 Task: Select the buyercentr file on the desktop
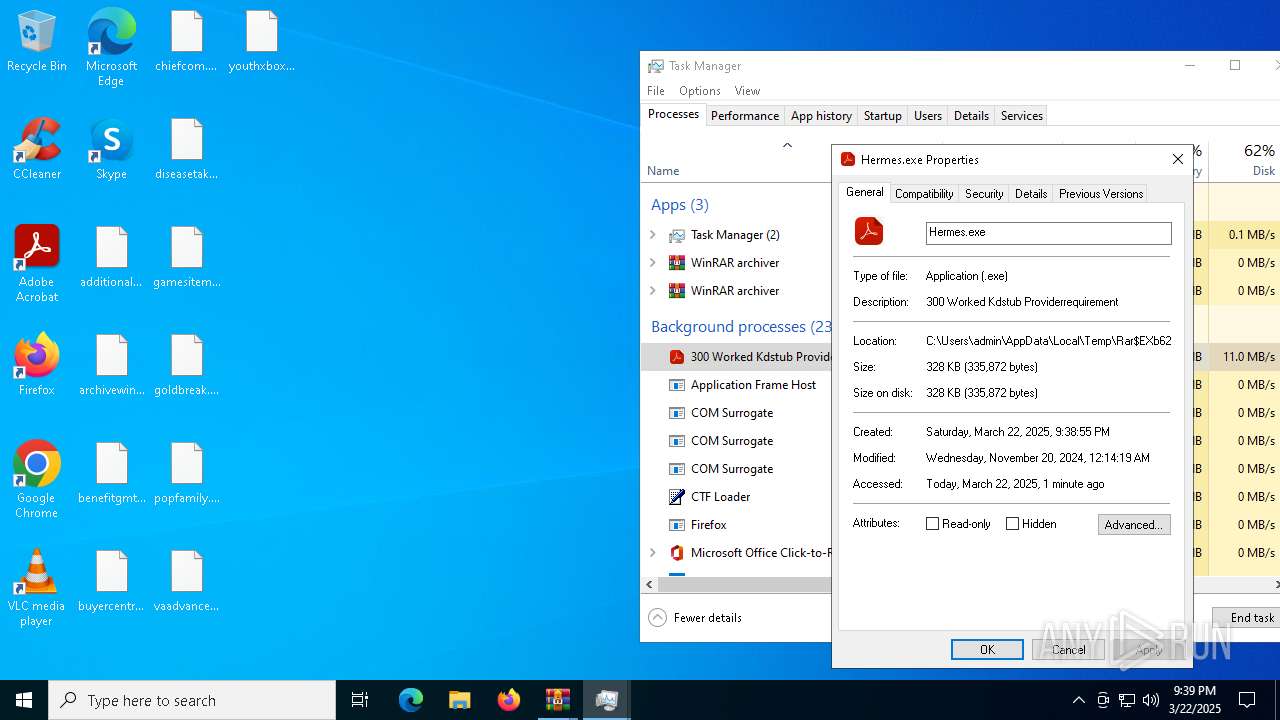pos(111,582)
